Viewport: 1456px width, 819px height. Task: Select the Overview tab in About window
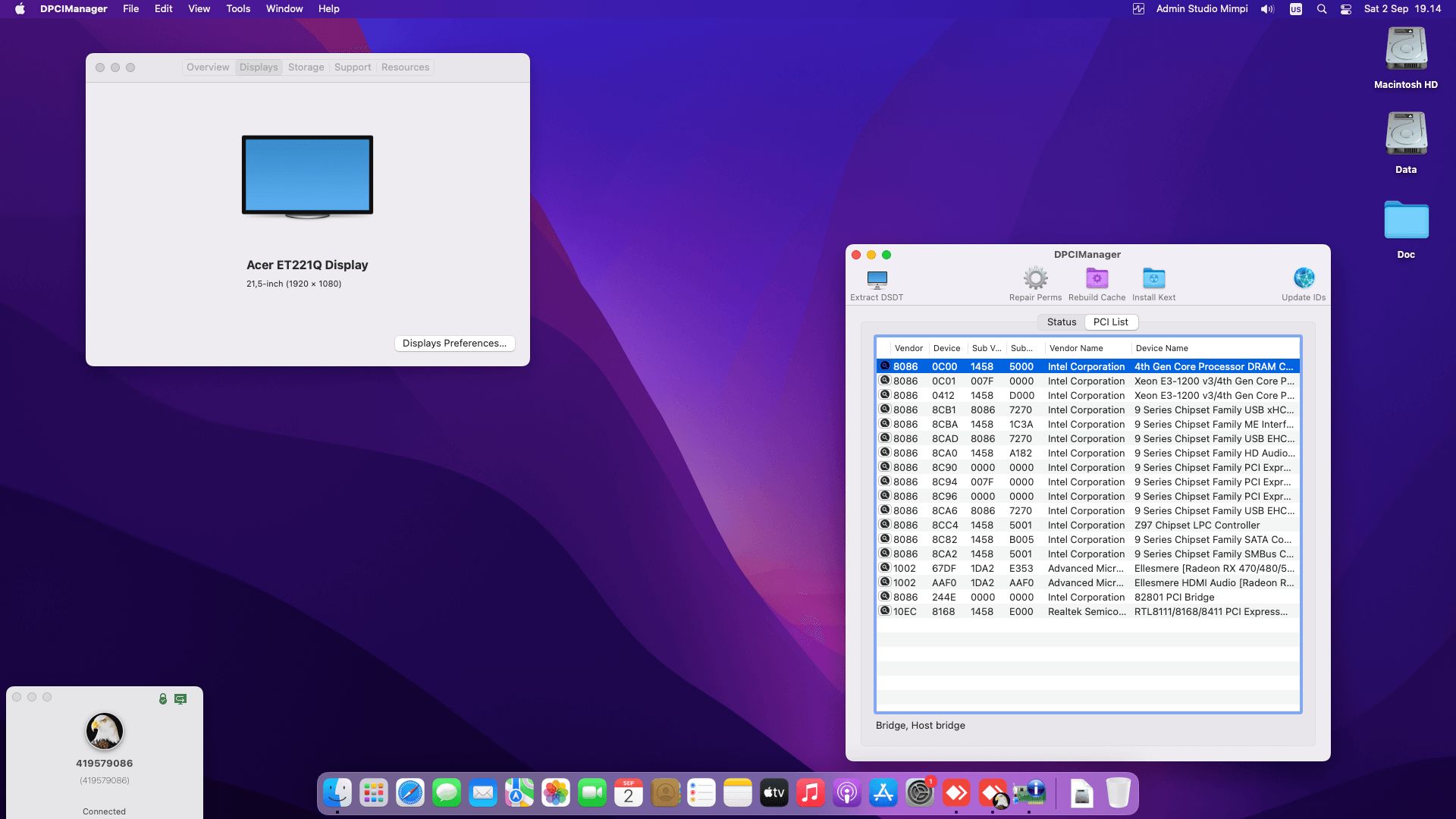[208, 67]
